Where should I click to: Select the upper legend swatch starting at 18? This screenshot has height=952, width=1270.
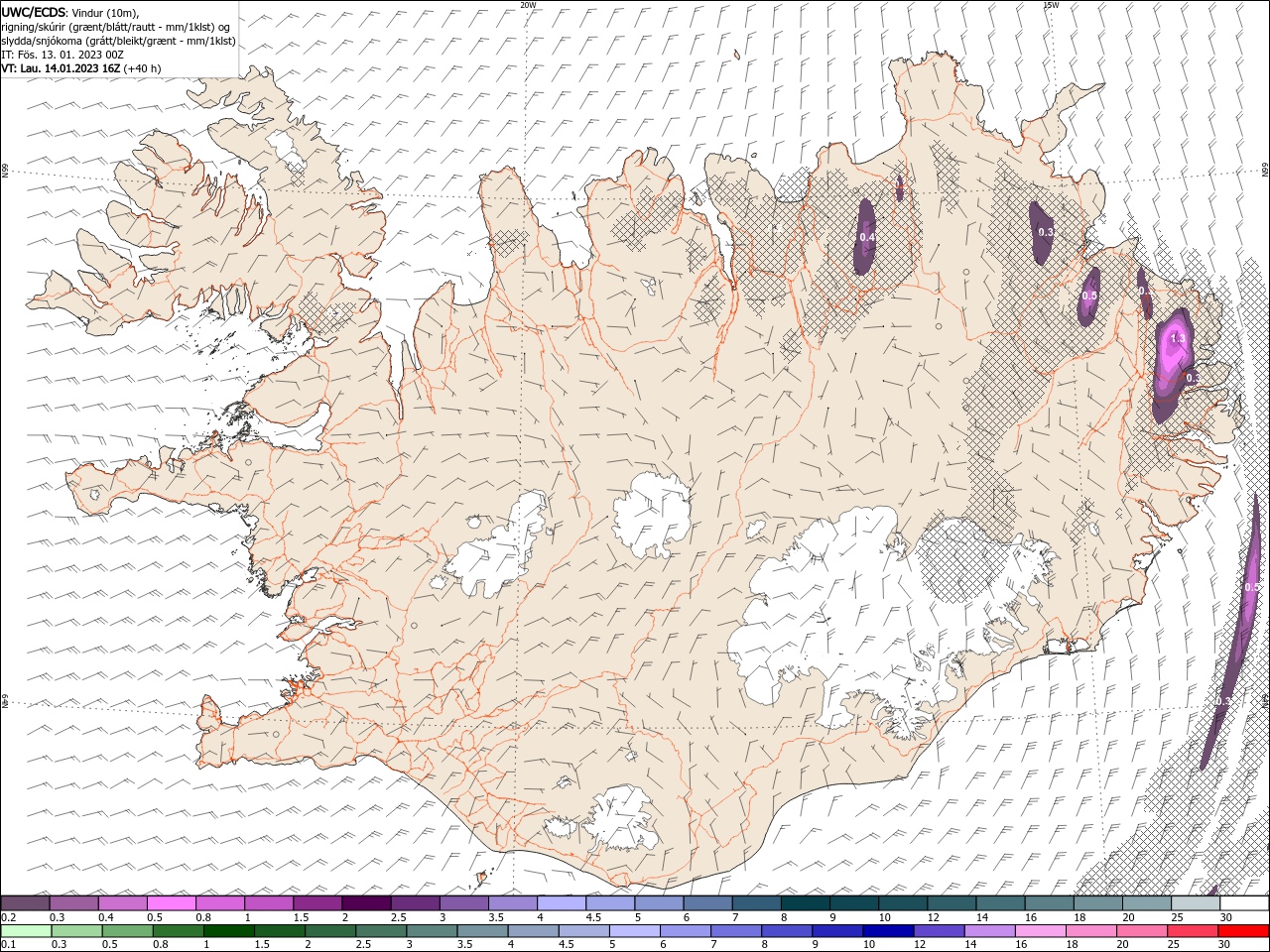click(1096, 903)
